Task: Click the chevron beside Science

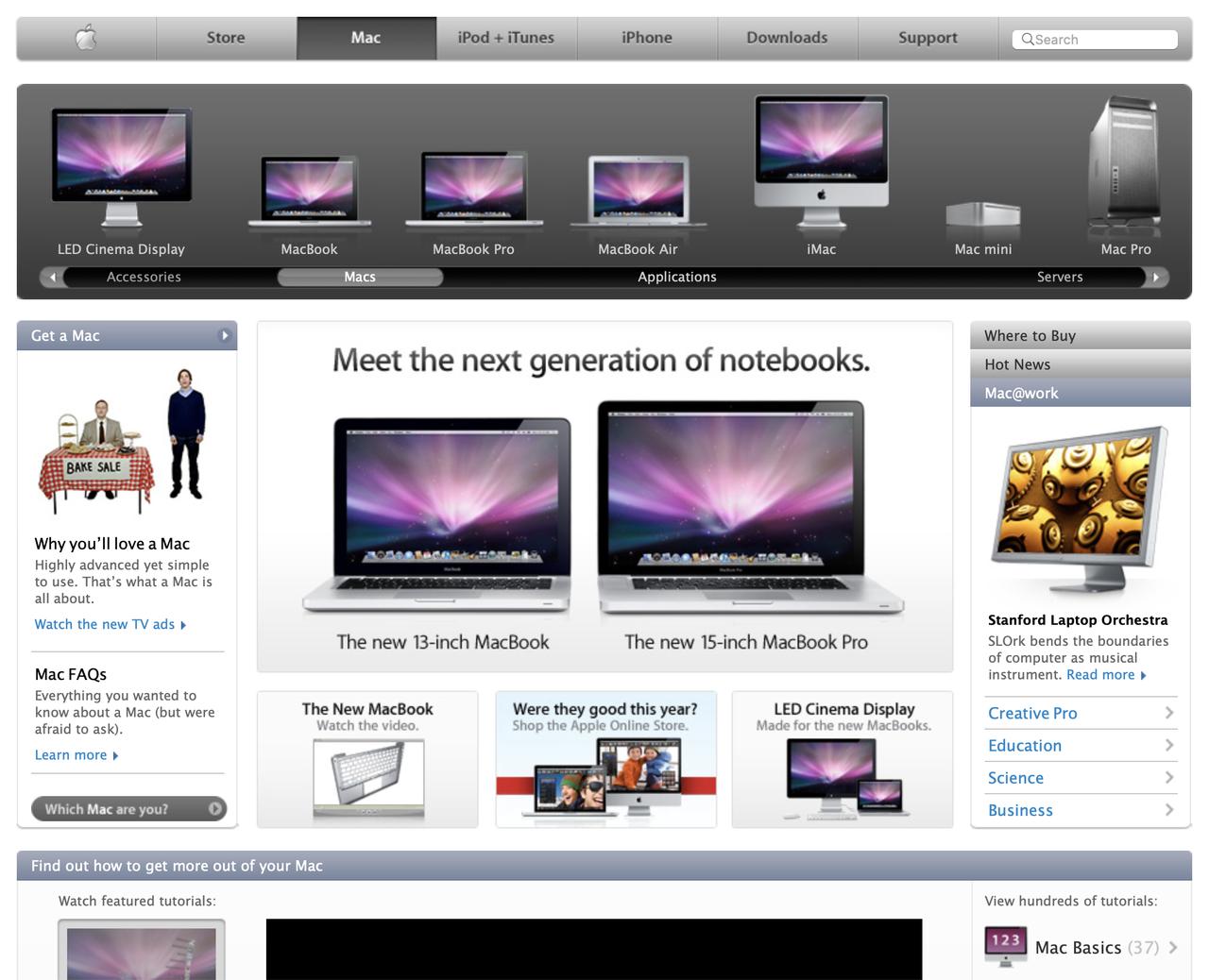Action: click(x=1169, y=777)
